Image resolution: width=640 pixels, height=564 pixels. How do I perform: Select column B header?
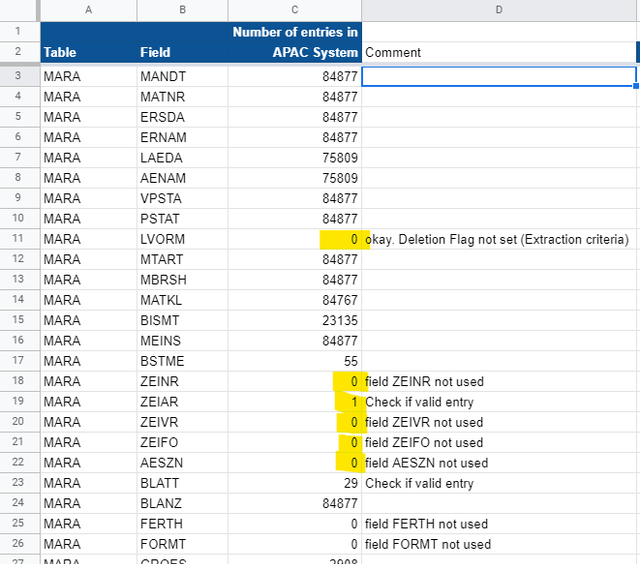(x=182, y=9)
